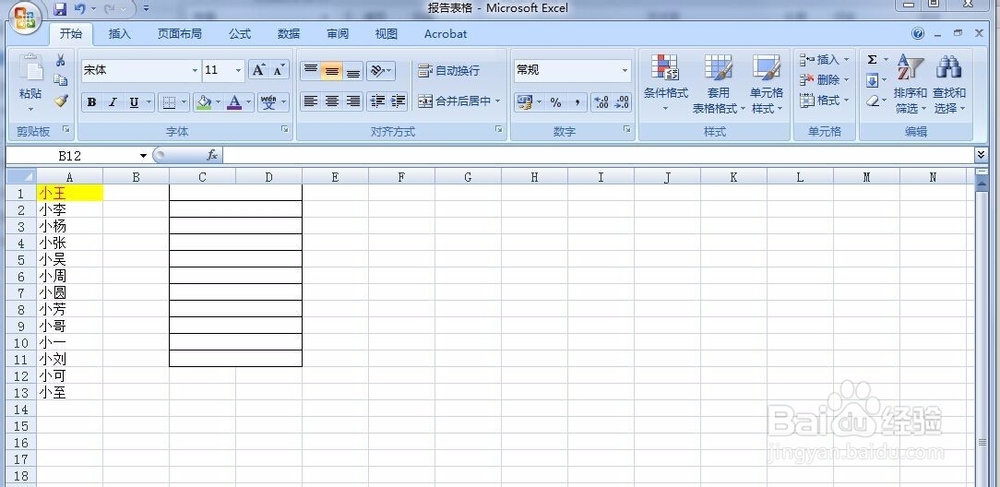The height and width of the screenshot is (487, 1000).
Task: Switch to the 插入 (Insert) tab
Action: click(119, 34)
